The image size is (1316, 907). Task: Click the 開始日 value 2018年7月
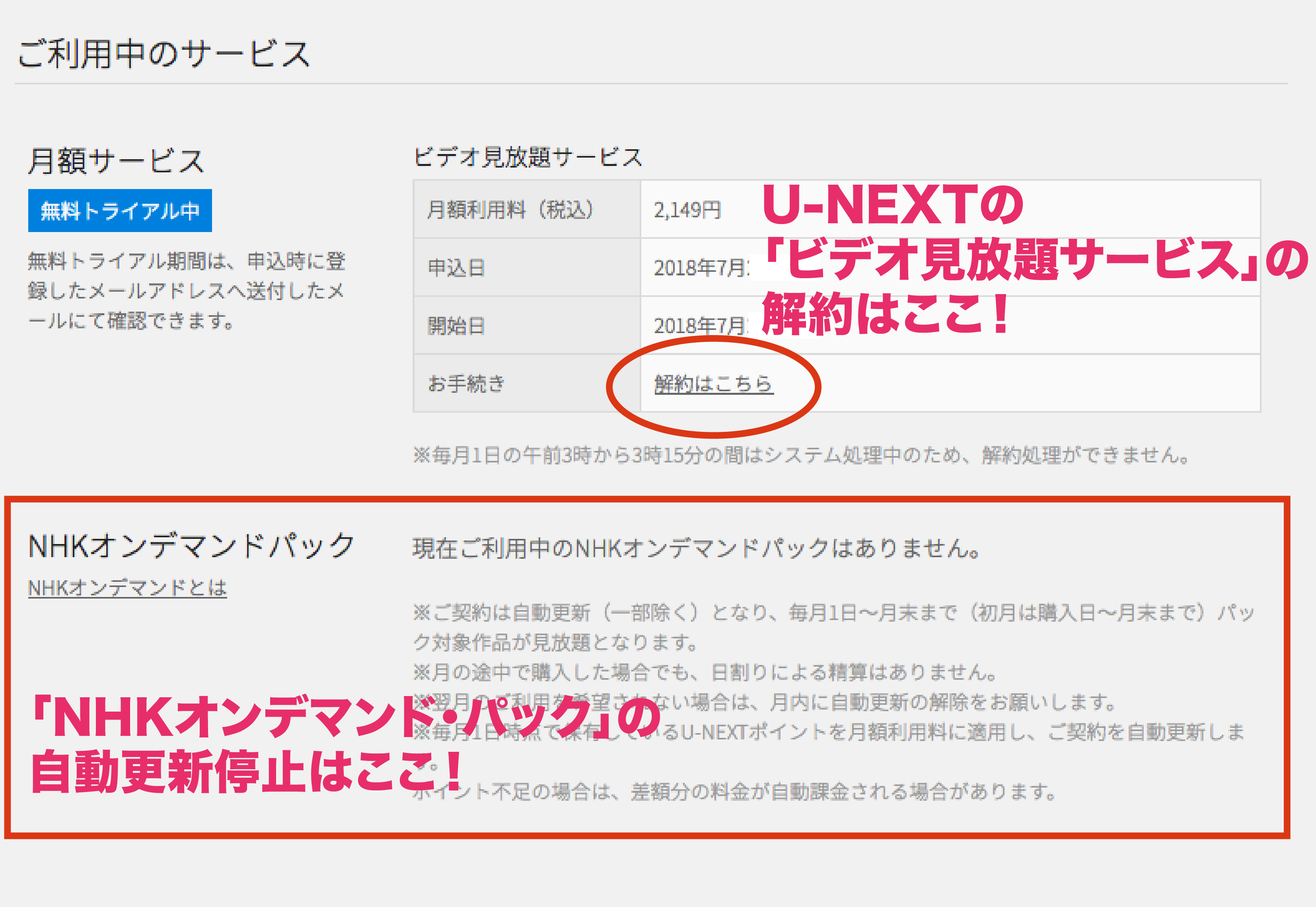pos(701,326)
